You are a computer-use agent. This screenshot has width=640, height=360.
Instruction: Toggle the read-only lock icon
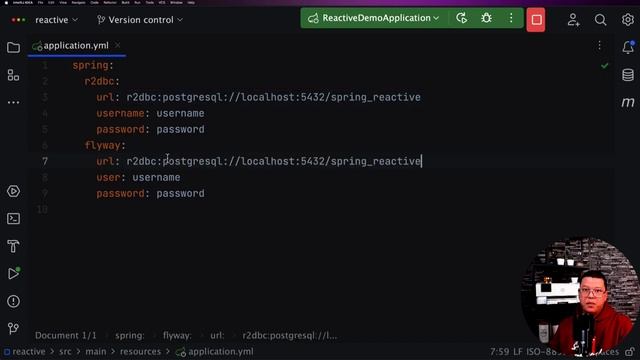(630, 351)
